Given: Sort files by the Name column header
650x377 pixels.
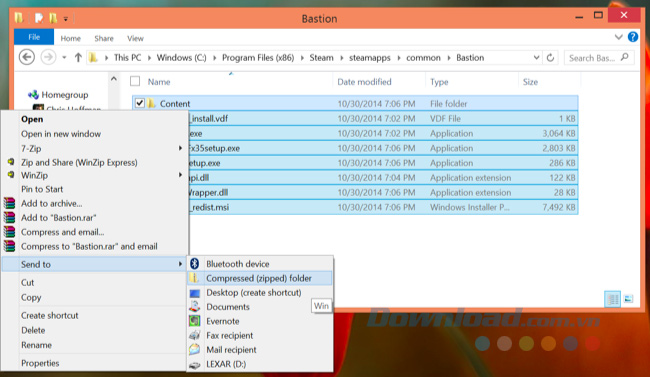Looking at the screenshot, I should click(159, 82).
